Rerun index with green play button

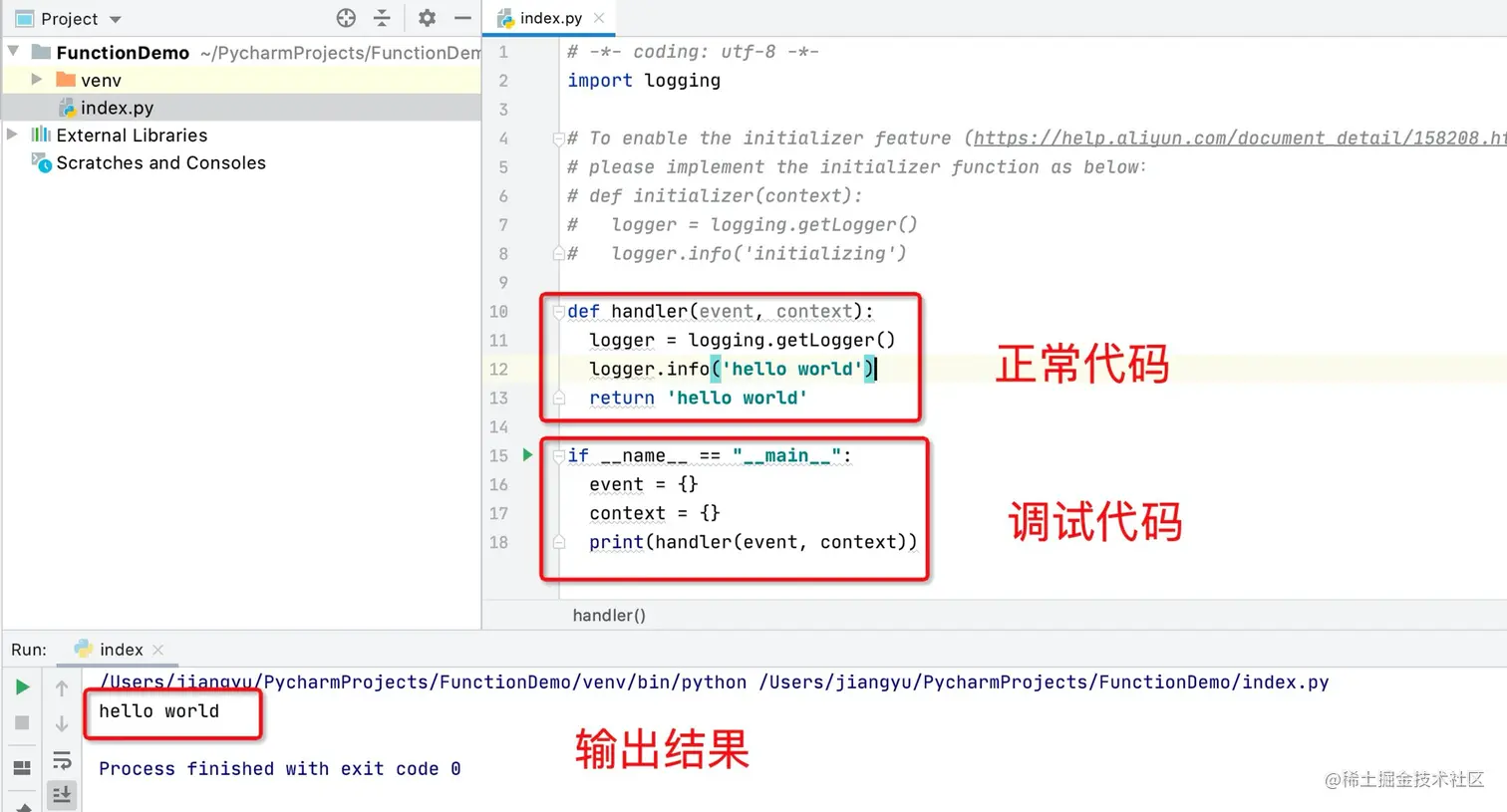coord(22,687)
